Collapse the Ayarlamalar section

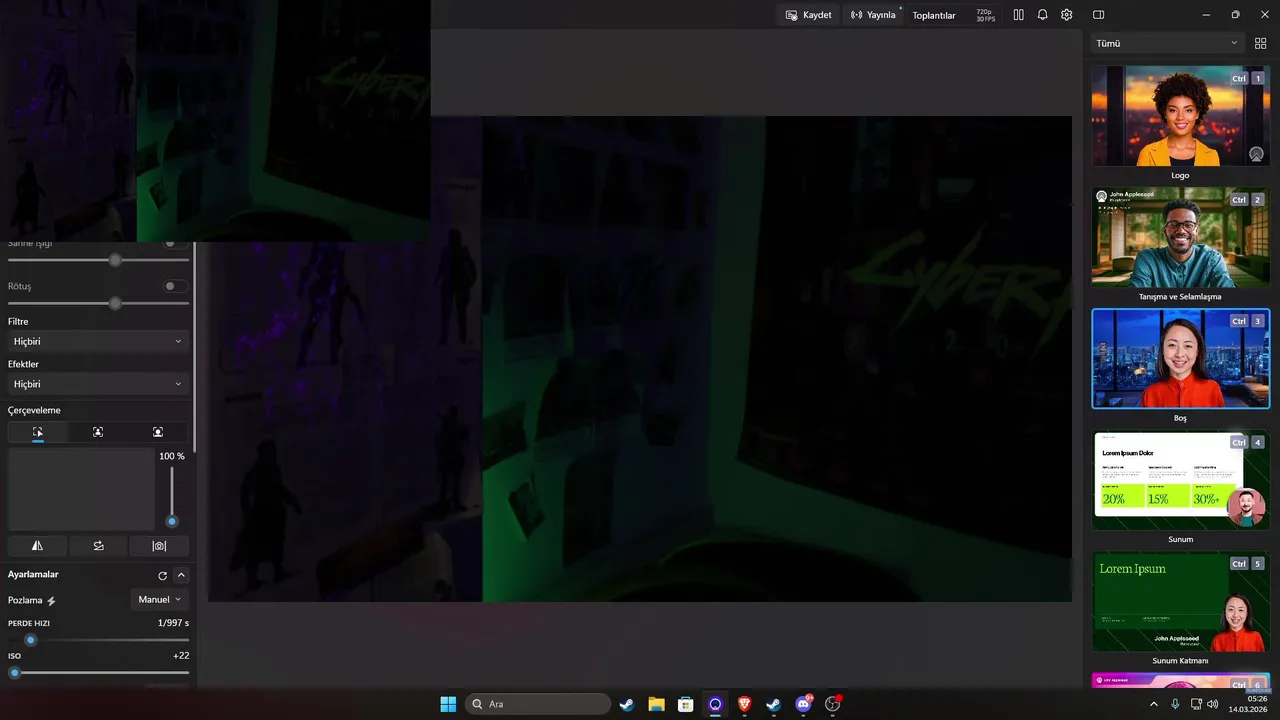tap(181, 575)
